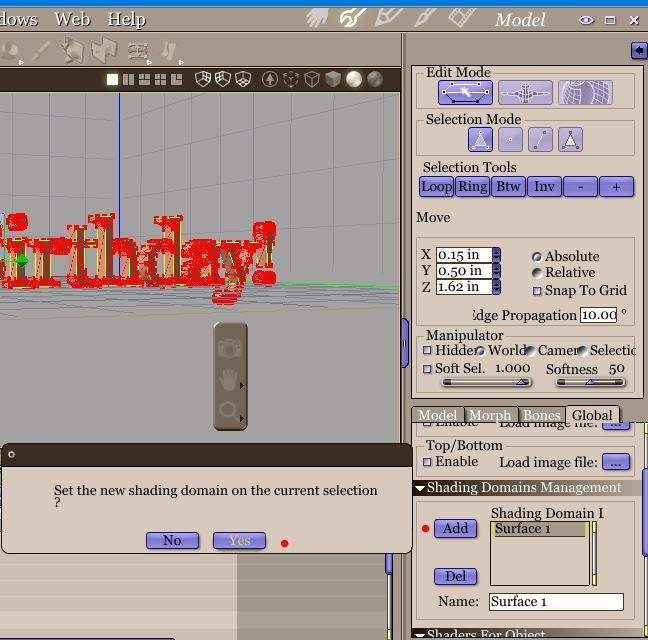Enable Soft Sel. checkbox

427,369
